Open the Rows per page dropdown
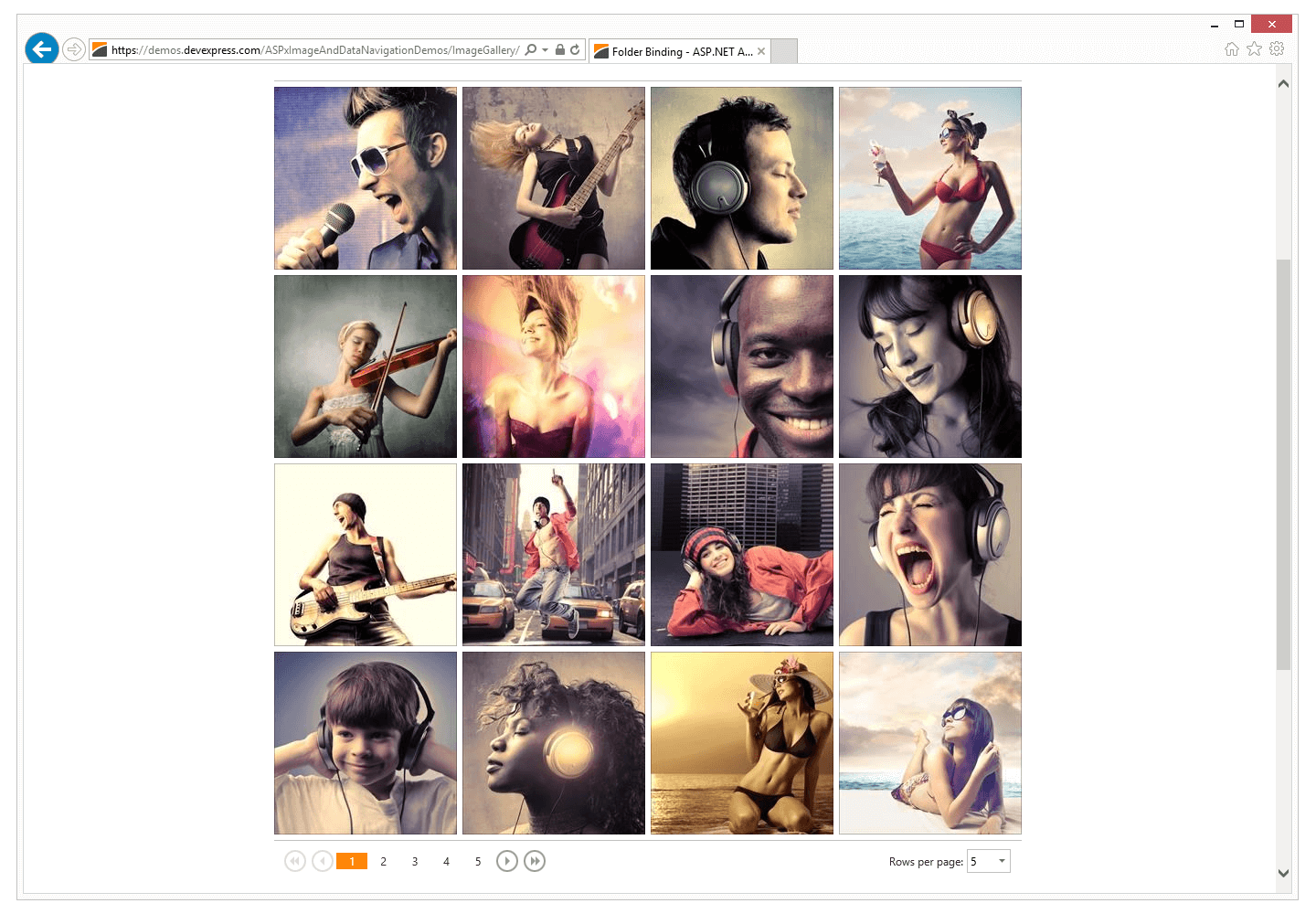This screenshot has width=1316, height=914. (1001, 860)
